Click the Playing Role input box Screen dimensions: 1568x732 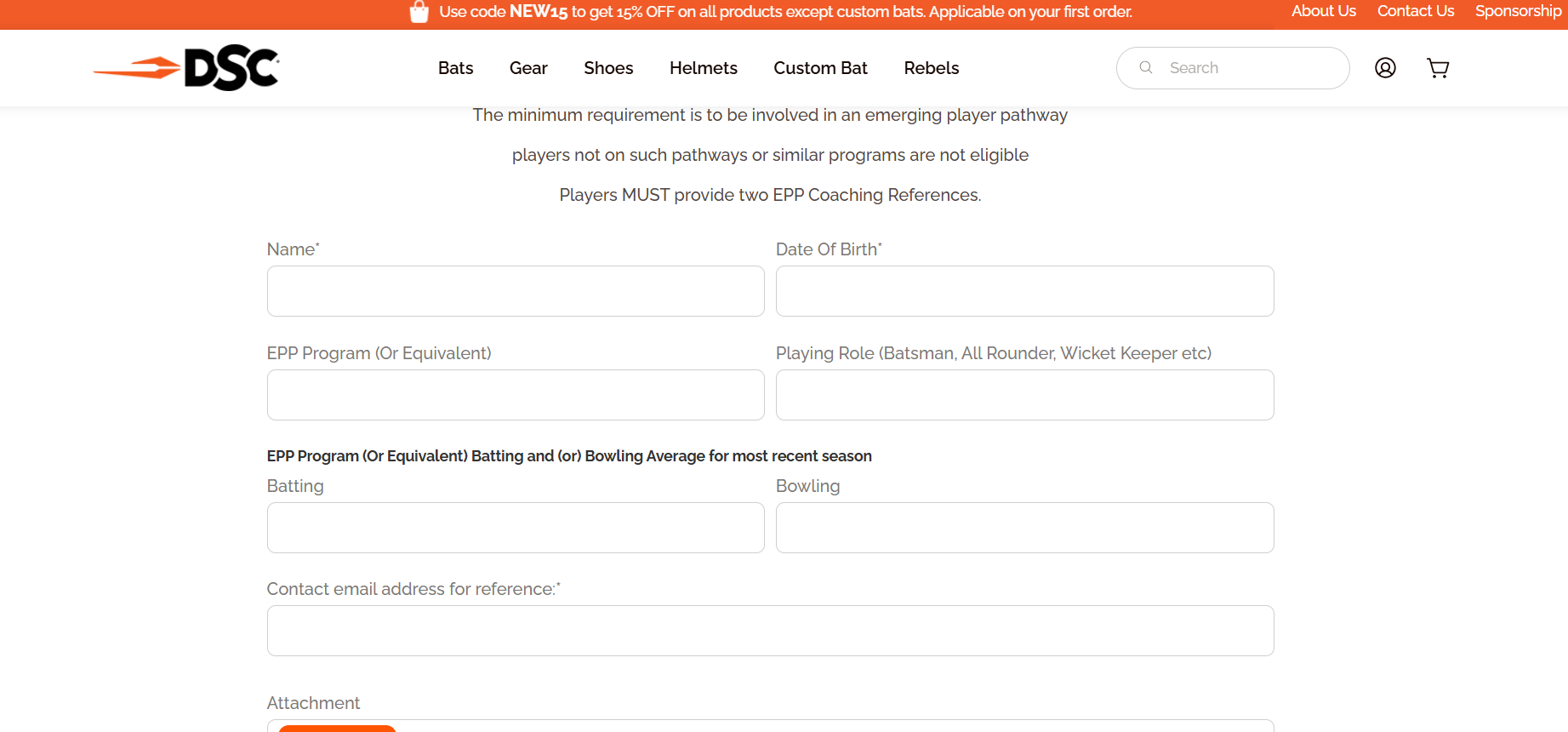[x=1025, y=395]
